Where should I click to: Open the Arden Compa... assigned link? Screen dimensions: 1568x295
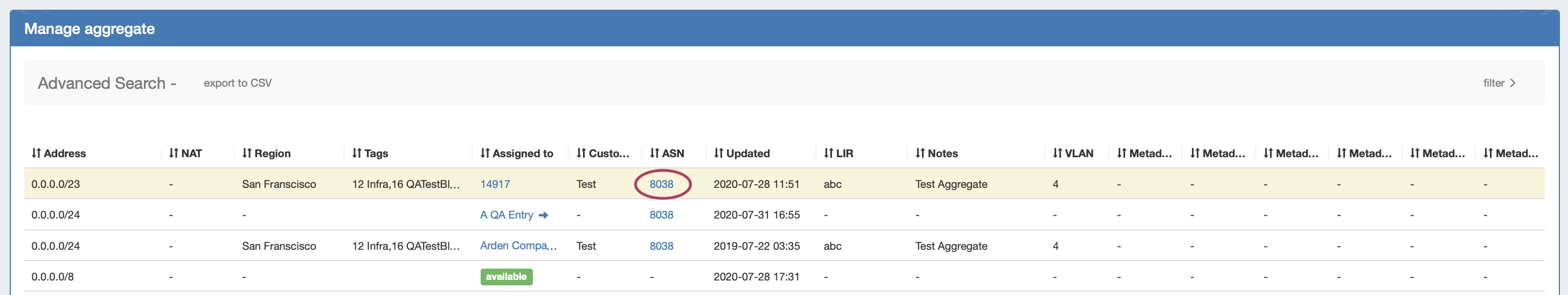click(x=517, y=245)
